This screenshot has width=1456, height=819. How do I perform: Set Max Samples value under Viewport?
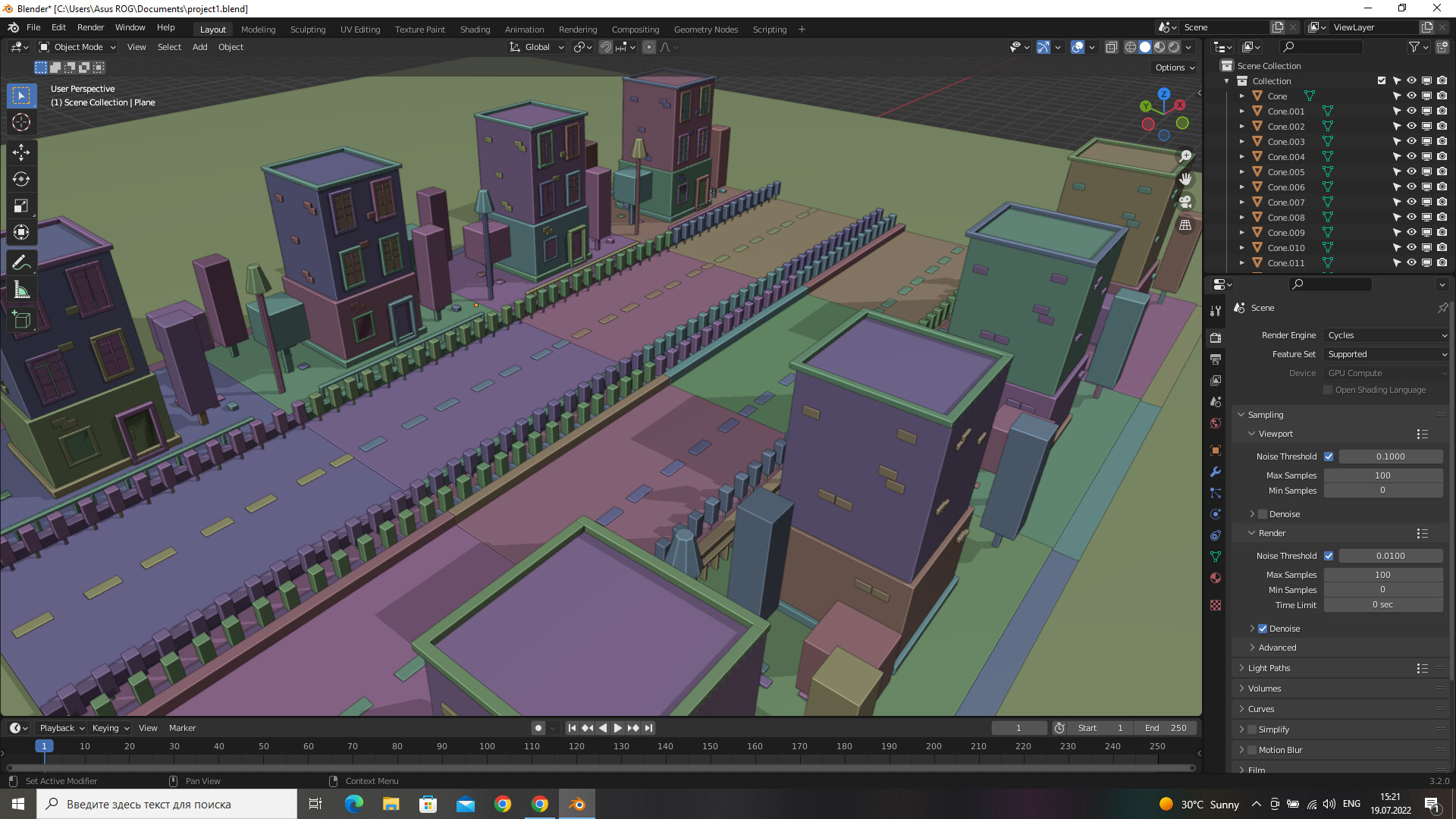click(1384, 475)
